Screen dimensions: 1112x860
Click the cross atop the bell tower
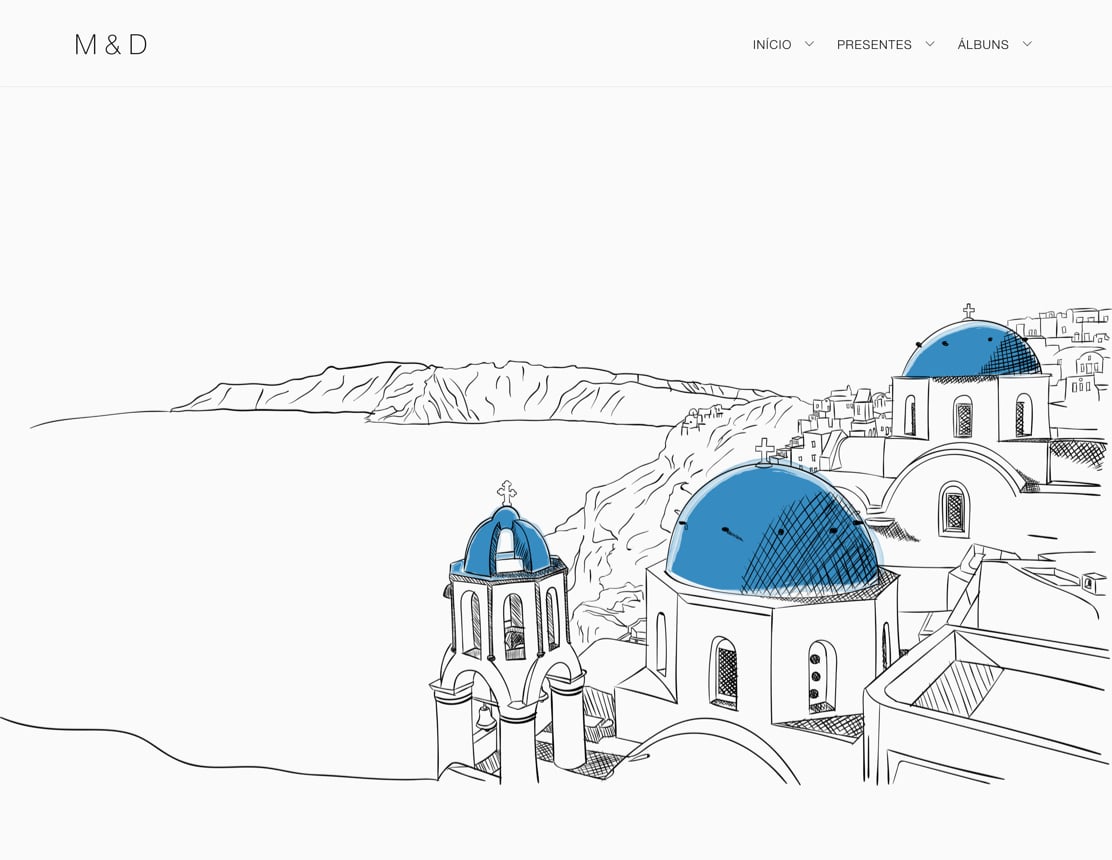coord(507,492)
